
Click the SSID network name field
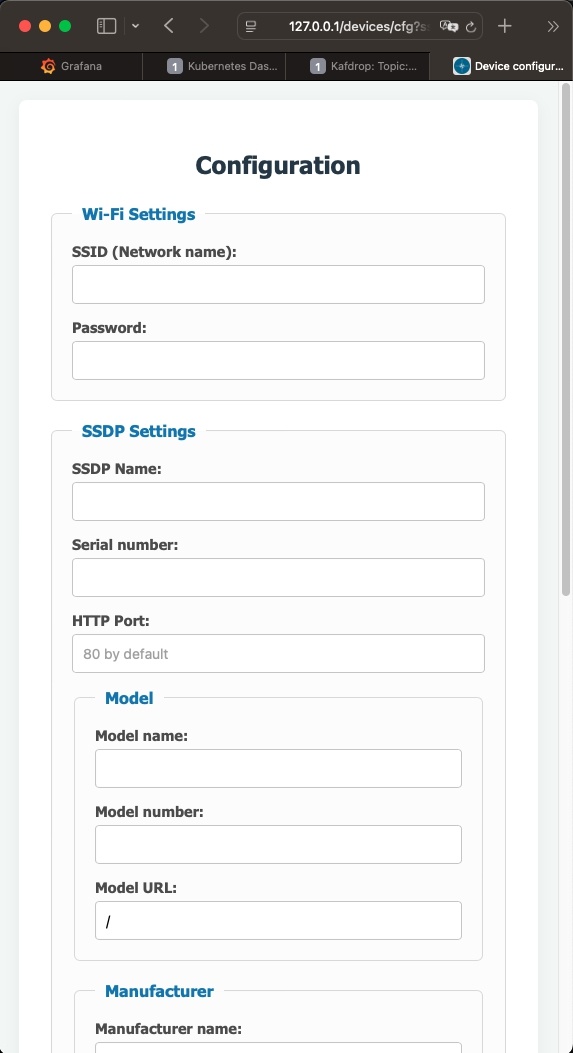point(278,284)
